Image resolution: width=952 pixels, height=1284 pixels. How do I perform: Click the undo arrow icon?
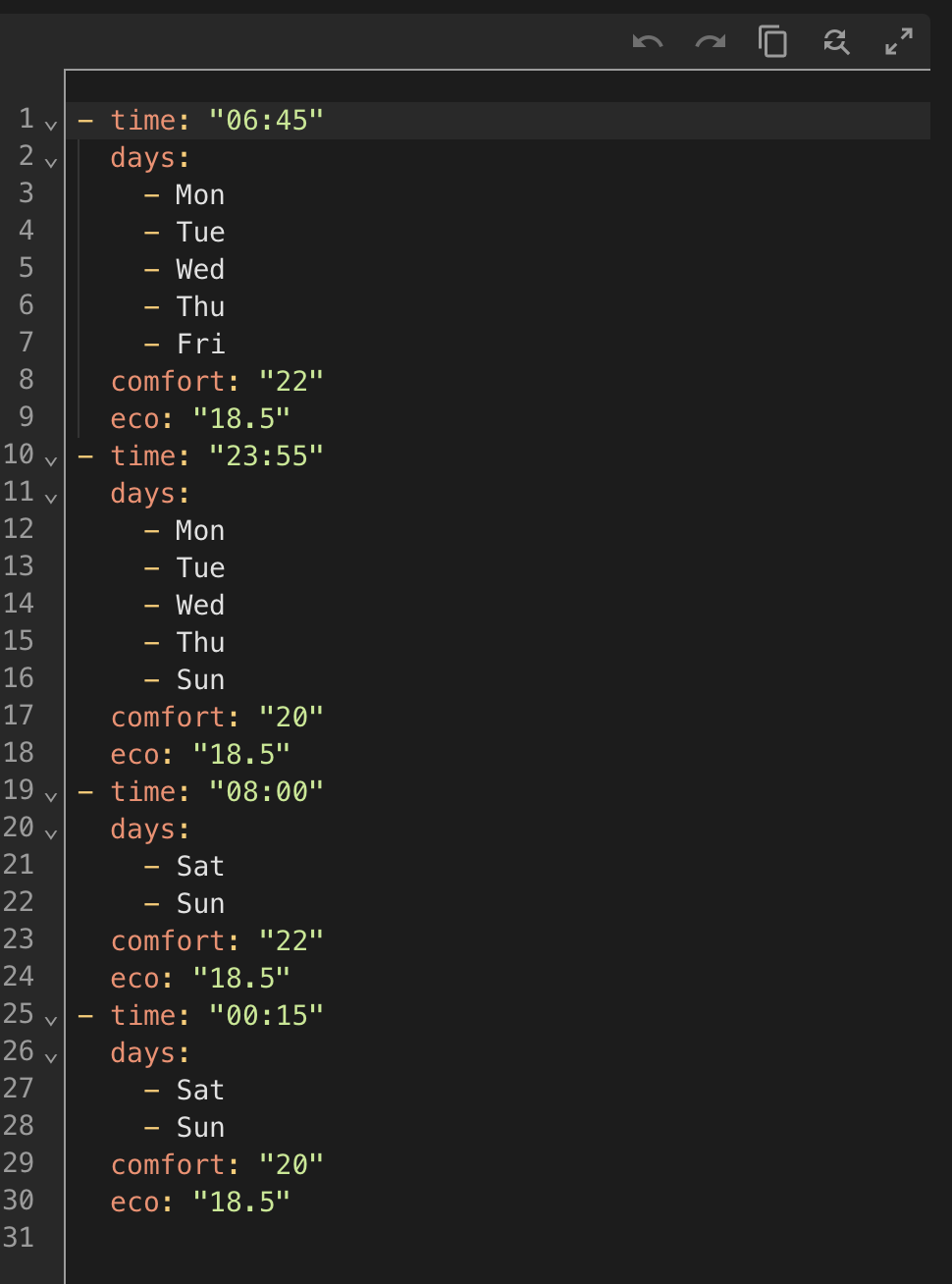coord(648,41)
